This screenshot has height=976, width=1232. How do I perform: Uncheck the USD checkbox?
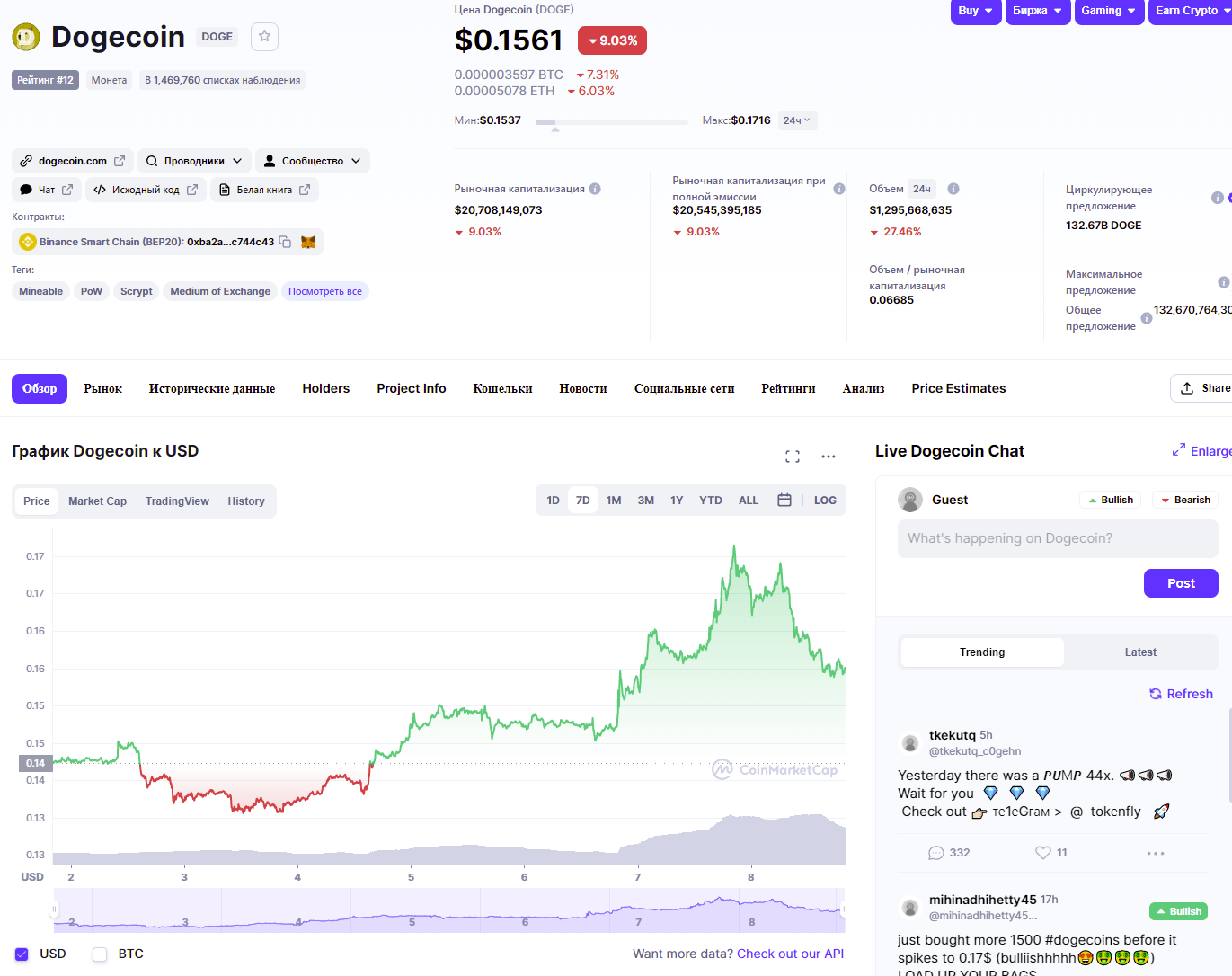[22, 954]
